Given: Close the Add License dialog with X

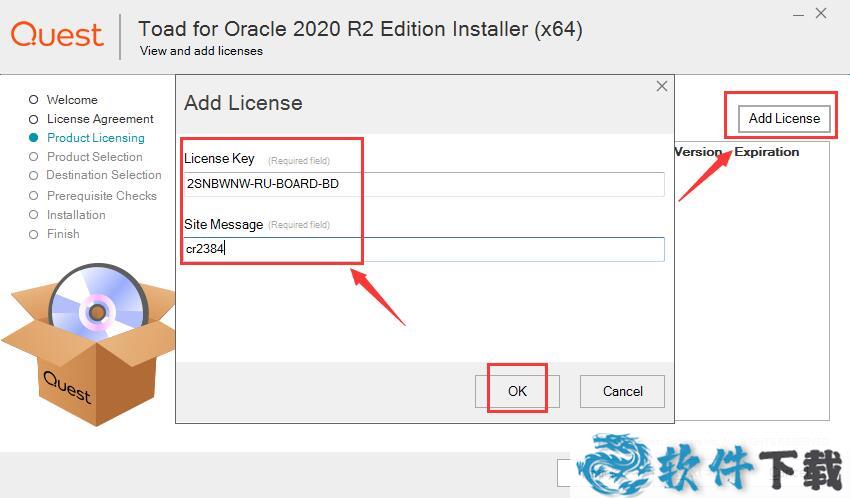Looking at the screenshot, I should pos(661,87).
